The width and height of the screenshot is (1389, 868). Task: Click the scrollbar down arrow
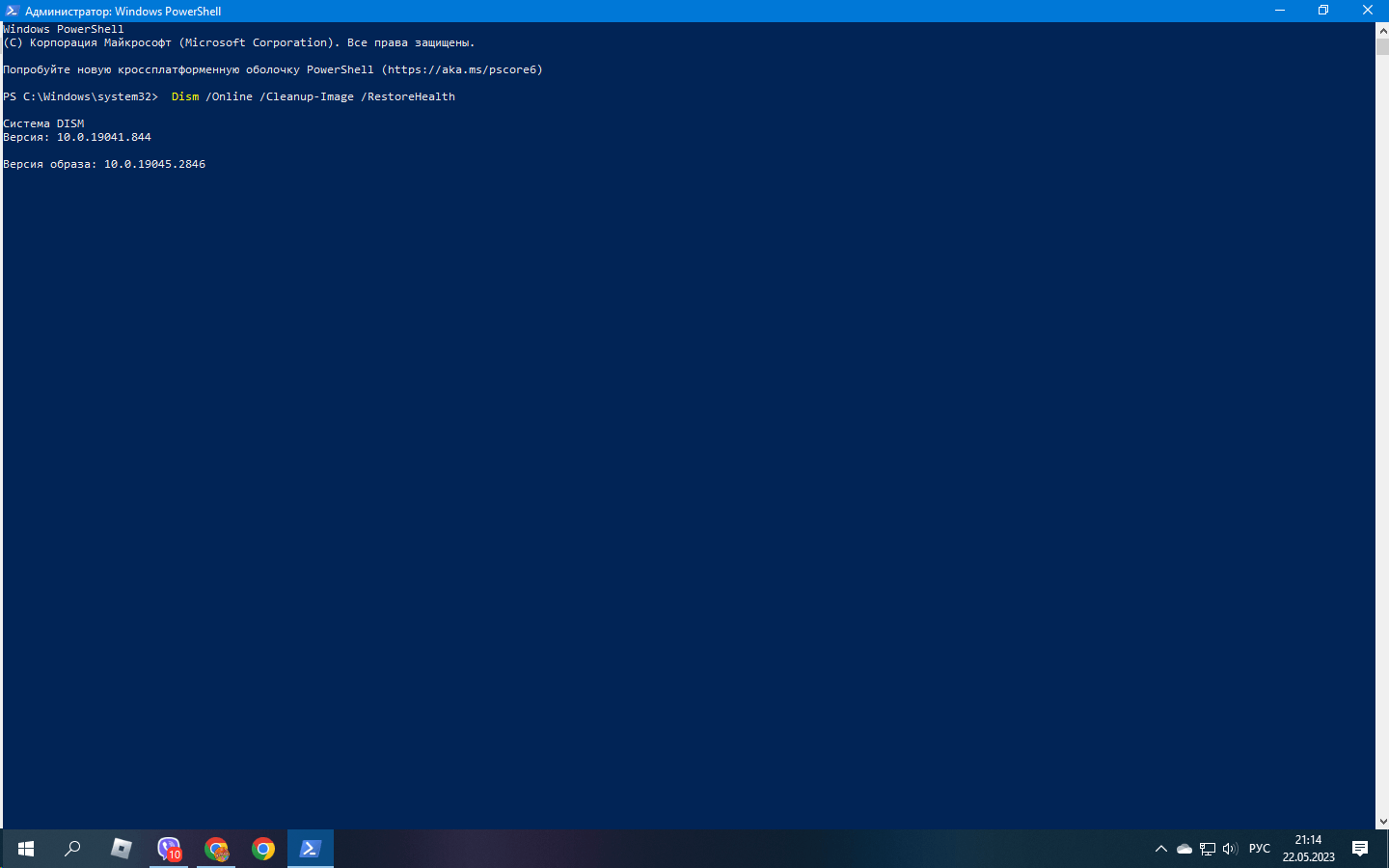tap(1382, 822)
